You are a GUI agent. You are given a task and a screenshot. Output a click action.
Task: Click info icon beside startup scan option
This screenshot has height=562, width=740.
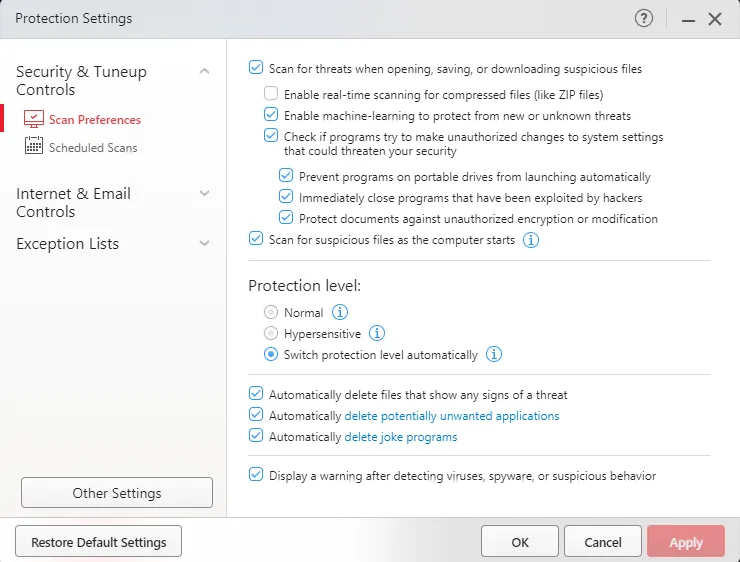pyautogui.click(x=531, y=240)
